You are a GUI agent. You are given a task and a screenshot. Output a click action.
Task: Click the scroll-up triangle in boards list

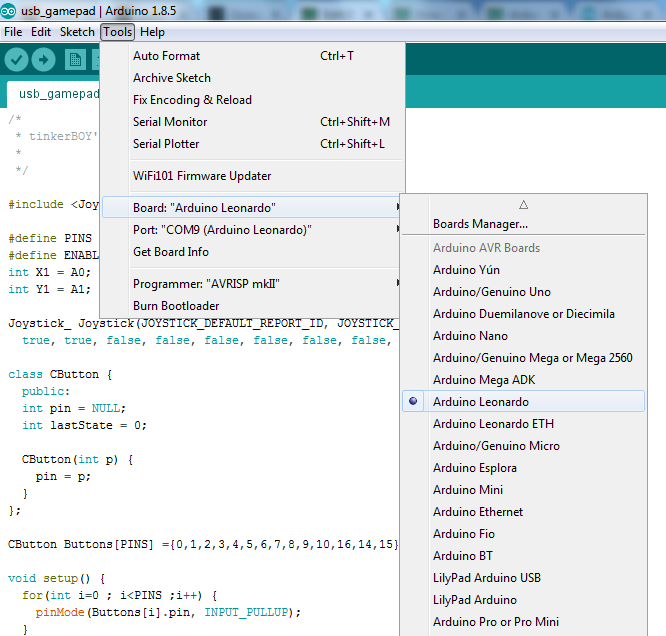523,205
